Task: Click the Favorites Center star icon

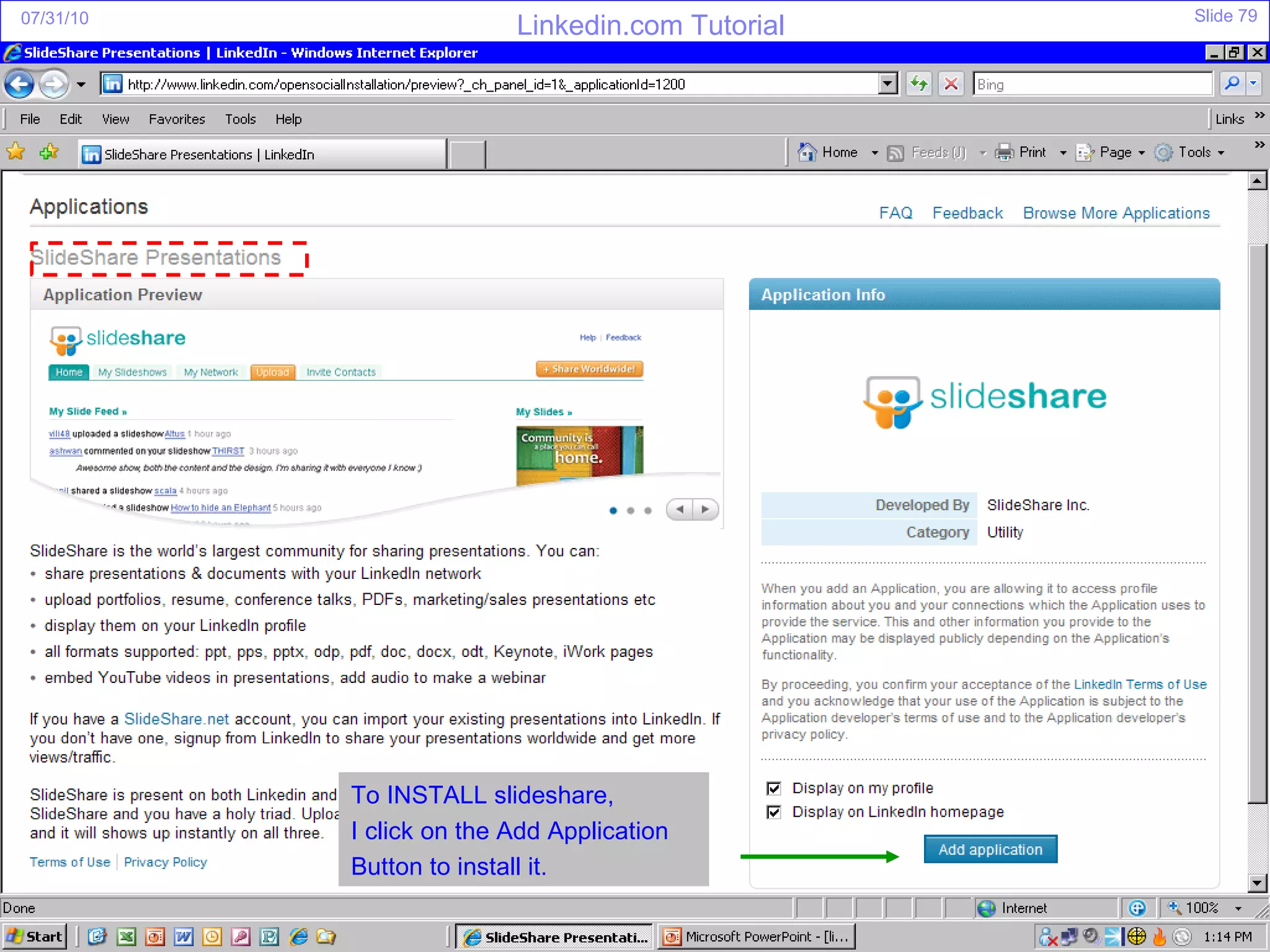Action: 16,152
